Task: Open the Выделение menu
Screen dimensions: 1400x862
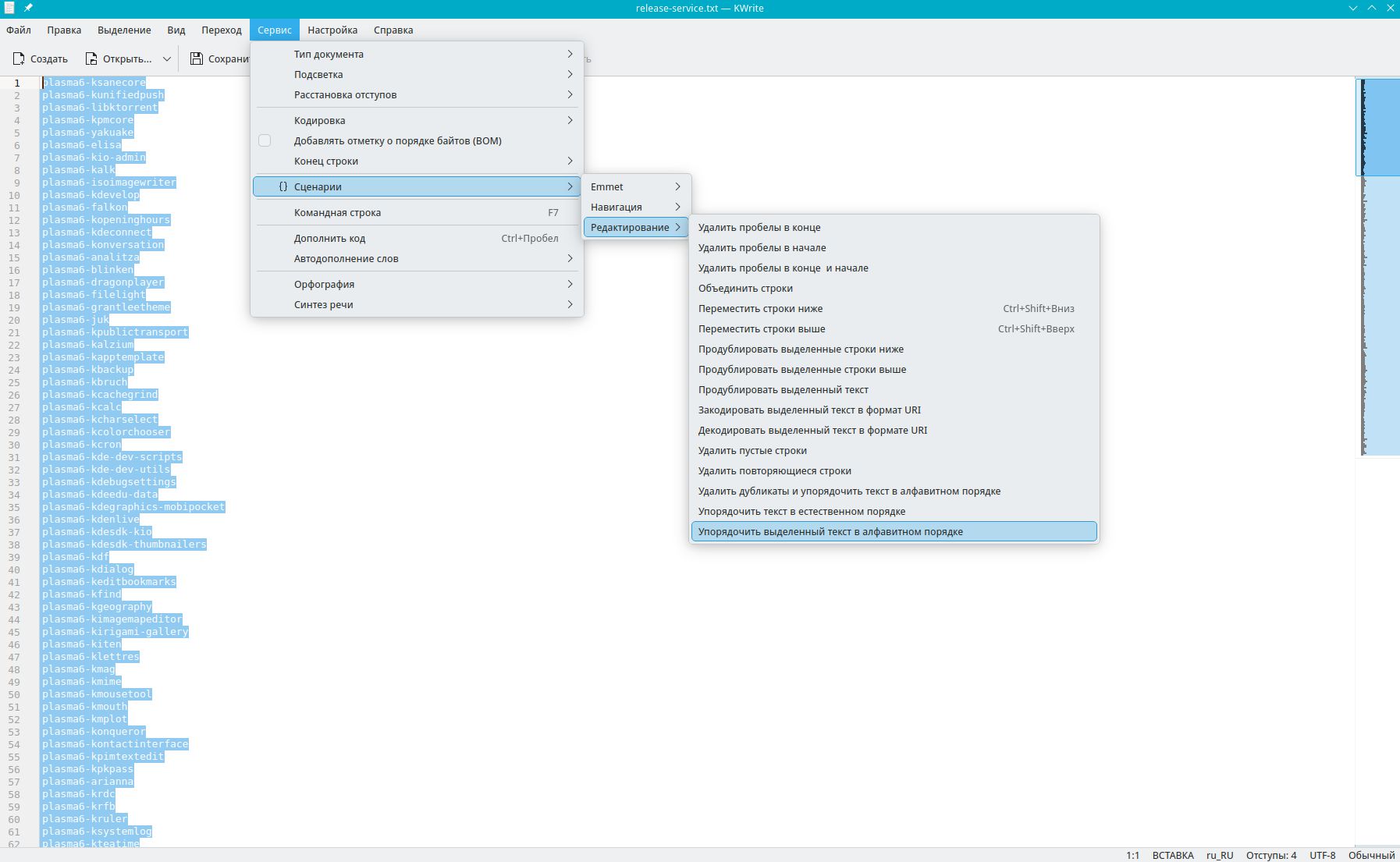Action: point(124,30)
